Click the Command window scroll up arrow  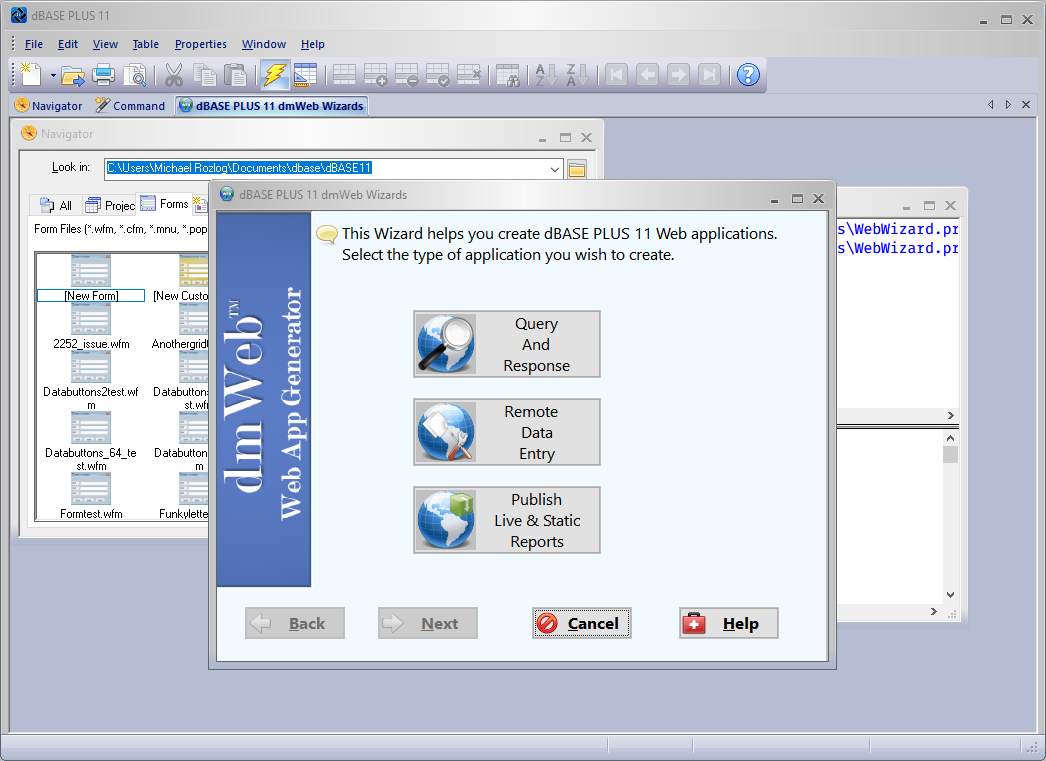point(951,438)
